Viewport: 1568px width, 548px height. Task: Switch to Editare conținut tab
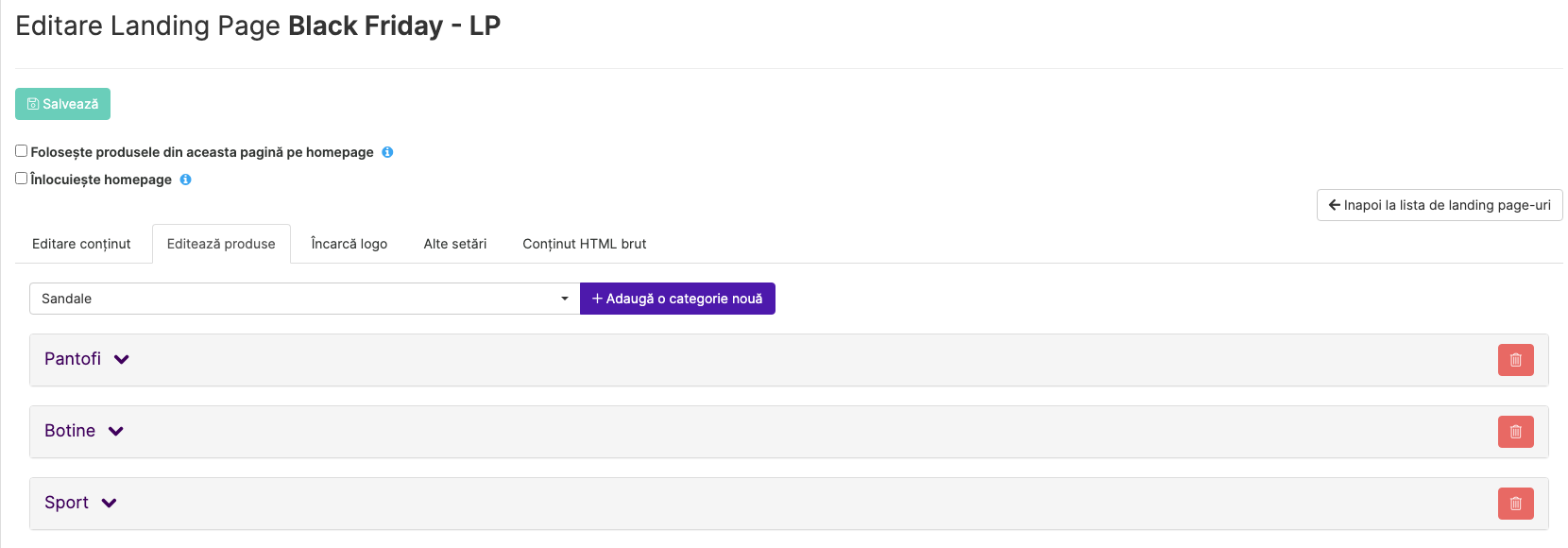click(81, 244)
